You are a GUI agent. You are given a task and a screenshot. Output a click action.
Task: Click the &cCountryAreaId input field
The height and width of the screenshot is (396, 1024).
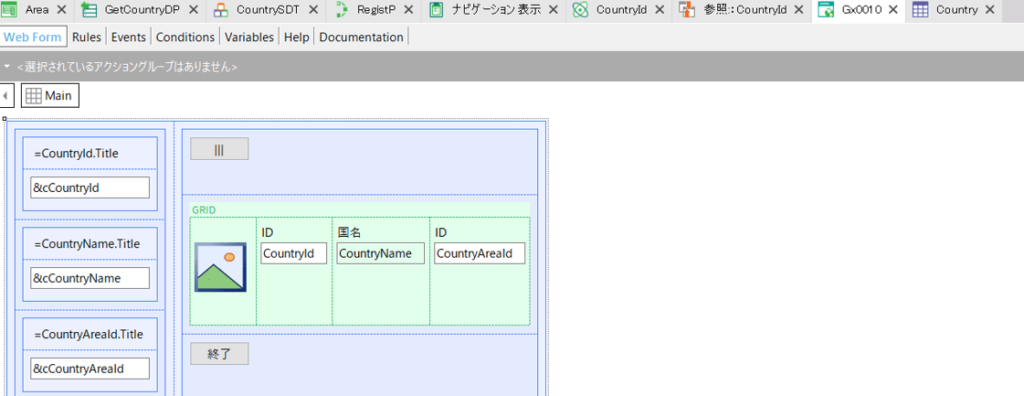click(x=90, y=369)
